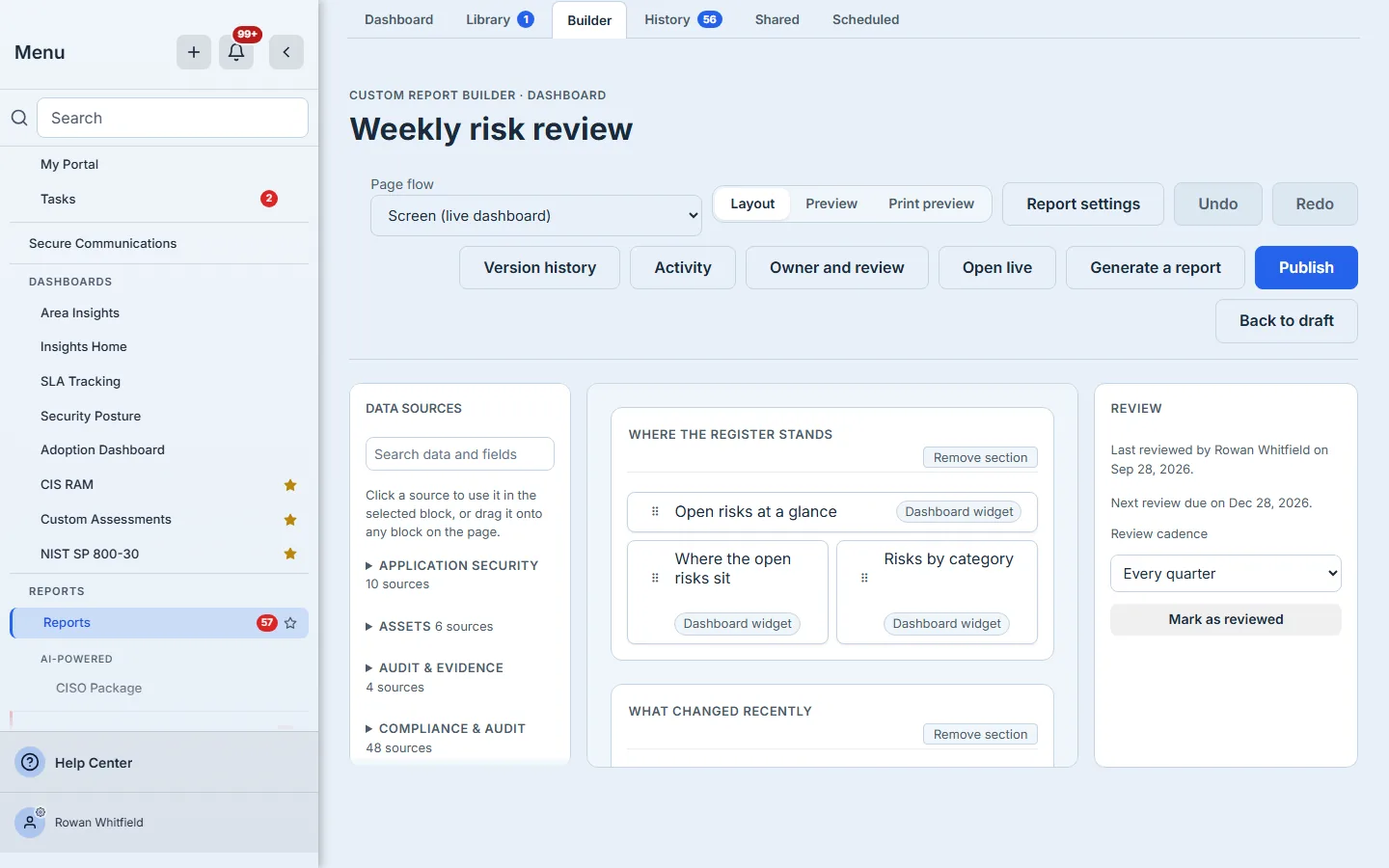Go to the Scheduled tab
This screenshot has width=1389, height=868.
click(x=865, y=19)
